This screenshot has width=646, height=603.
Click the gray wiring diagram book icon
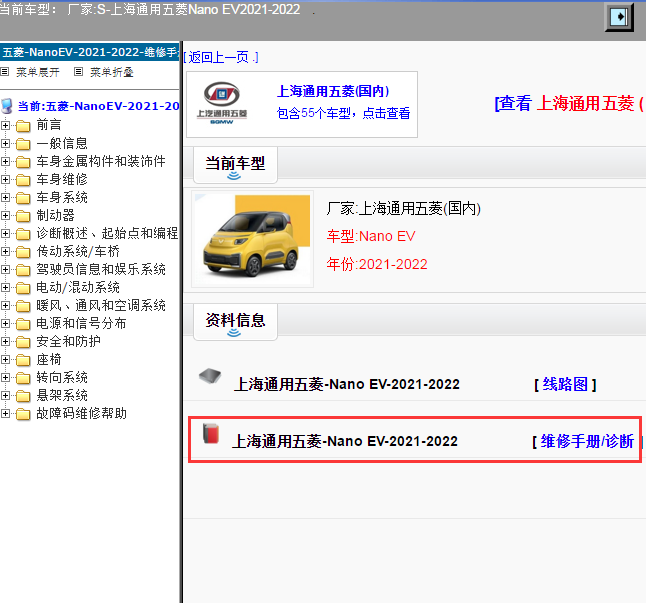tap(210, 376)
